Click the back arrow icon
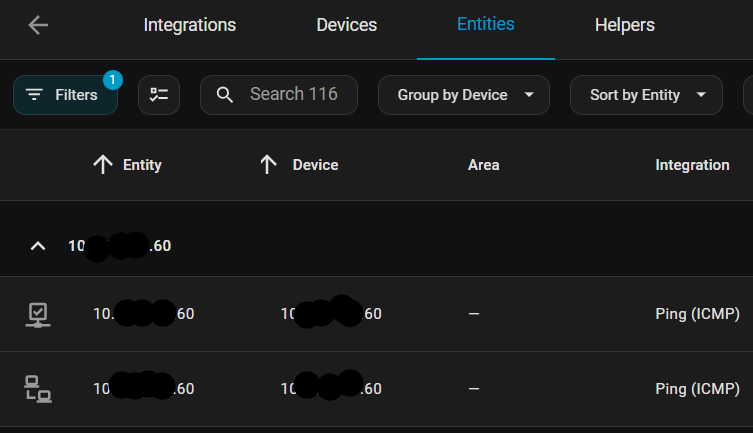This screenshot has width=753, height=433. [x=38, y=26]
